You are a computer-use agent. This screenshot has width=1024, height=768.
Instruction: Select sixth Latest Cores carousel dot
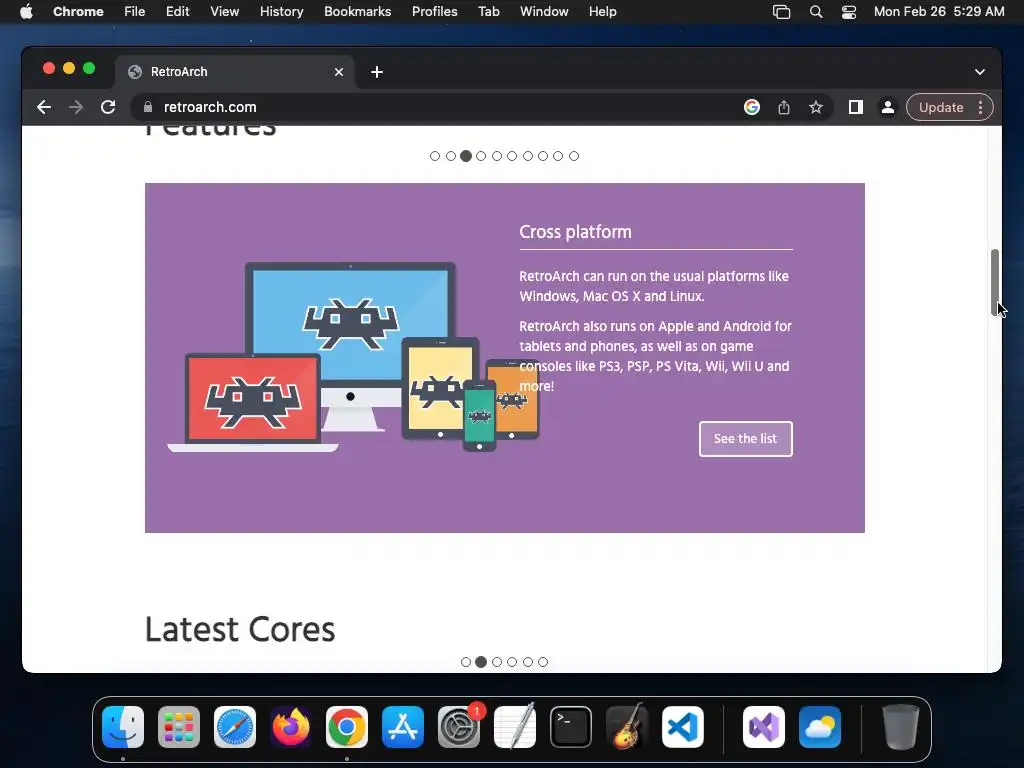pyautogui.click(x=543, y=662)
